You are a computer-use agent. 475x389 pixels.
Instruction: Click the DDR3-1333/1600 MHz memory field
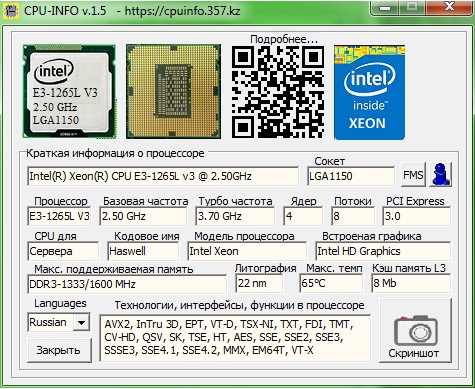[x=127, y=284]
